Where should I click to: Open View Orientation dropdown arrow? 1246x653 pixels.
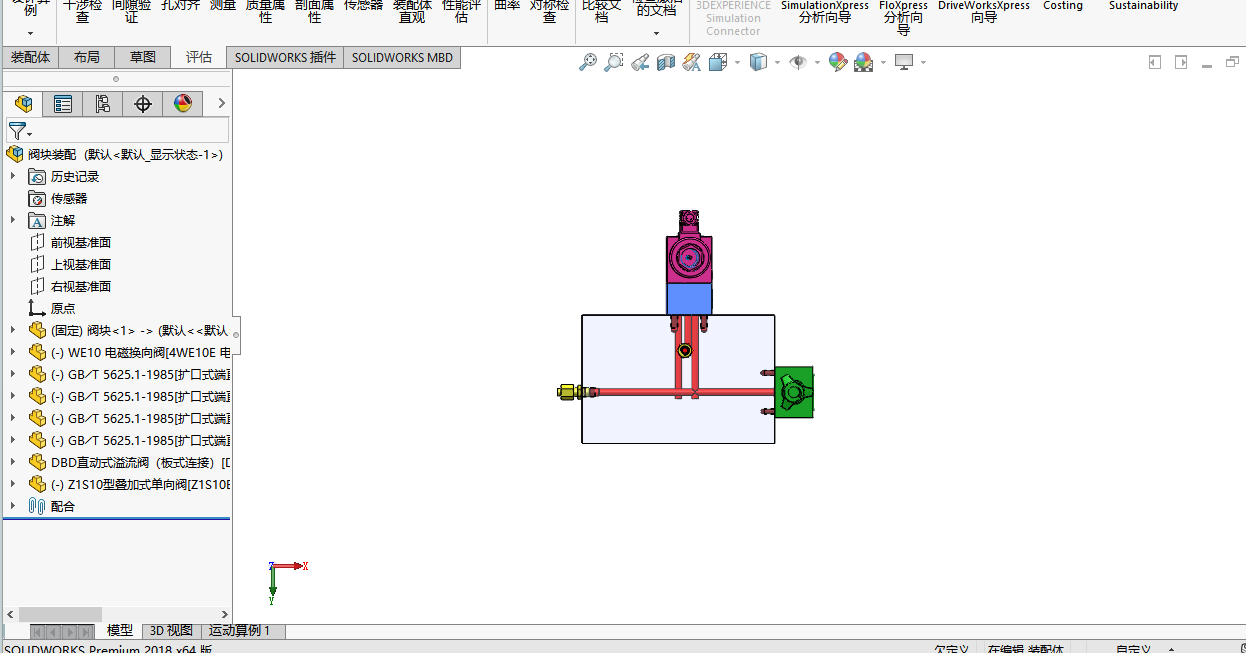[x=737, y=62]
